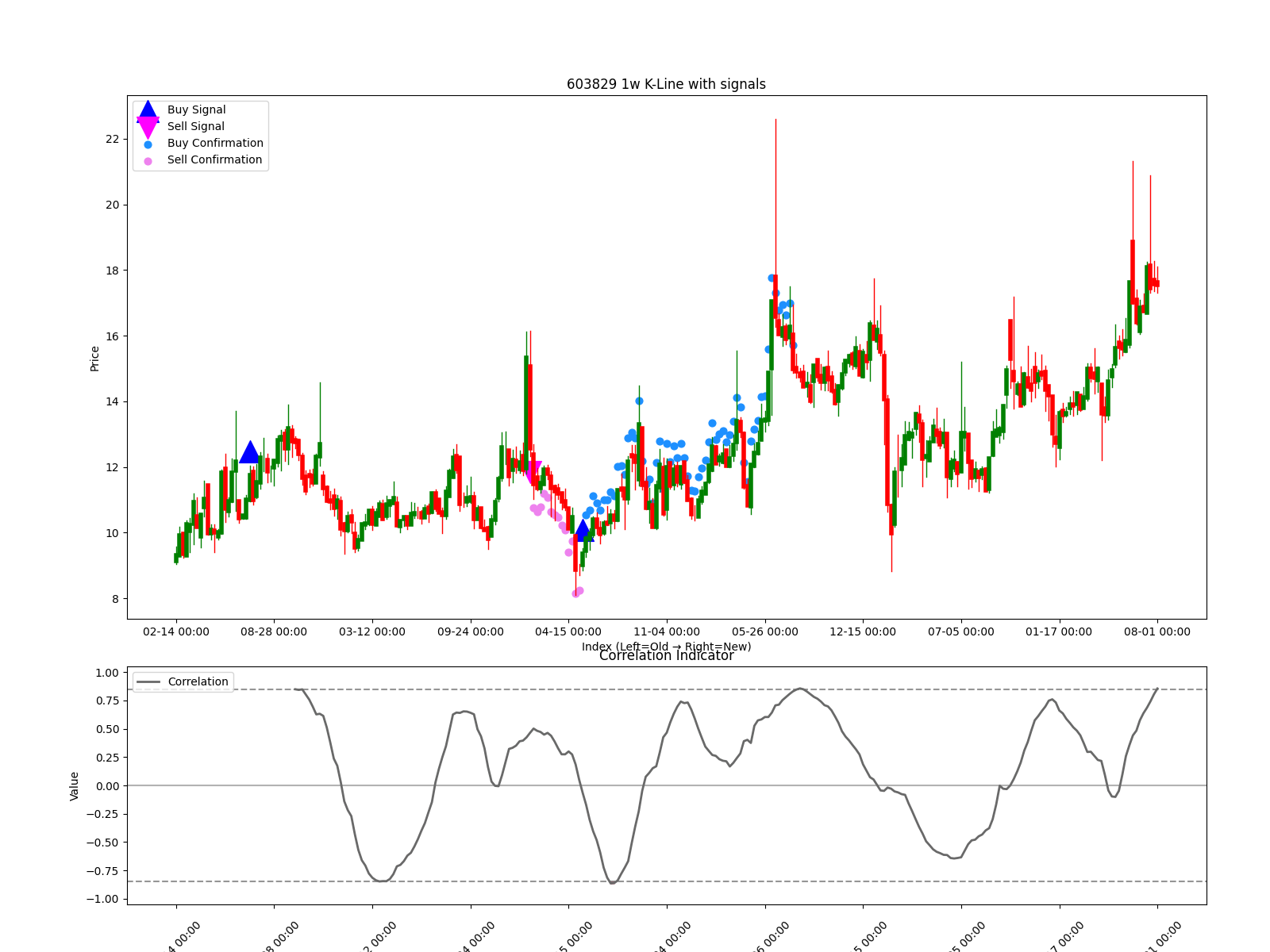
Task: Click the correlation axis value '0.00'
Action: (106, 786)
